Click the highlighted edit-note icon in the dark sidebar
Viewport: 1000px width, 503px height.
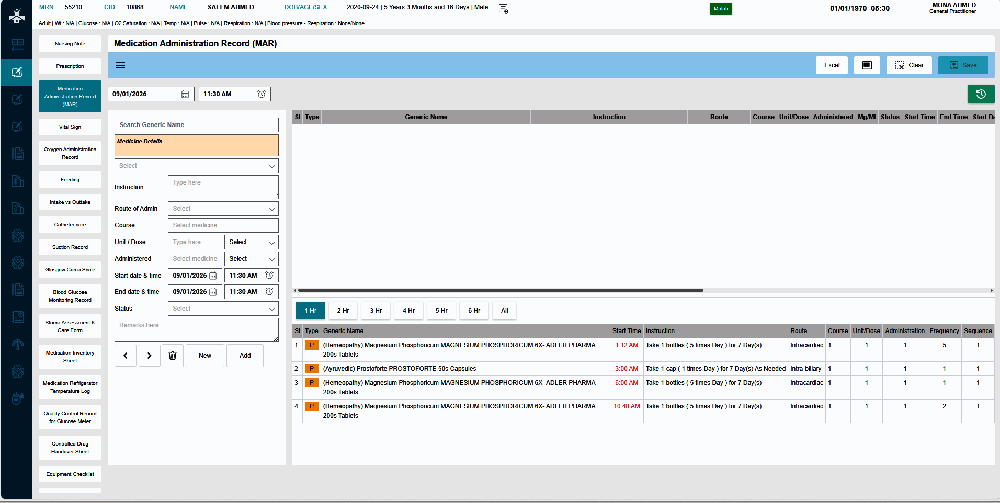pyautogui.click(x=17, y=72)
